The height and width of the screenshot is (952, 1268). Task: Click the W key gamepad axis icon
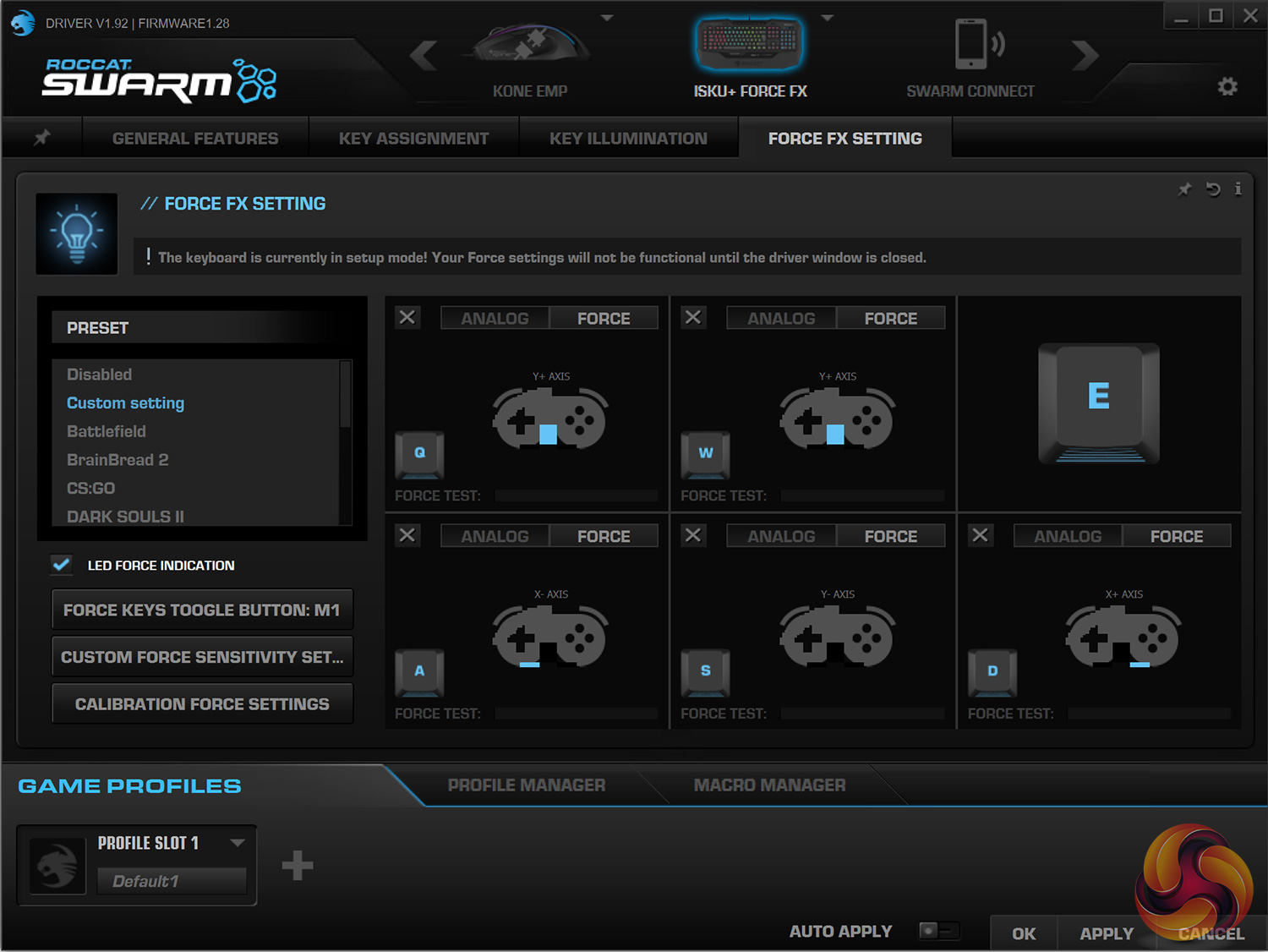coord(837,417)
